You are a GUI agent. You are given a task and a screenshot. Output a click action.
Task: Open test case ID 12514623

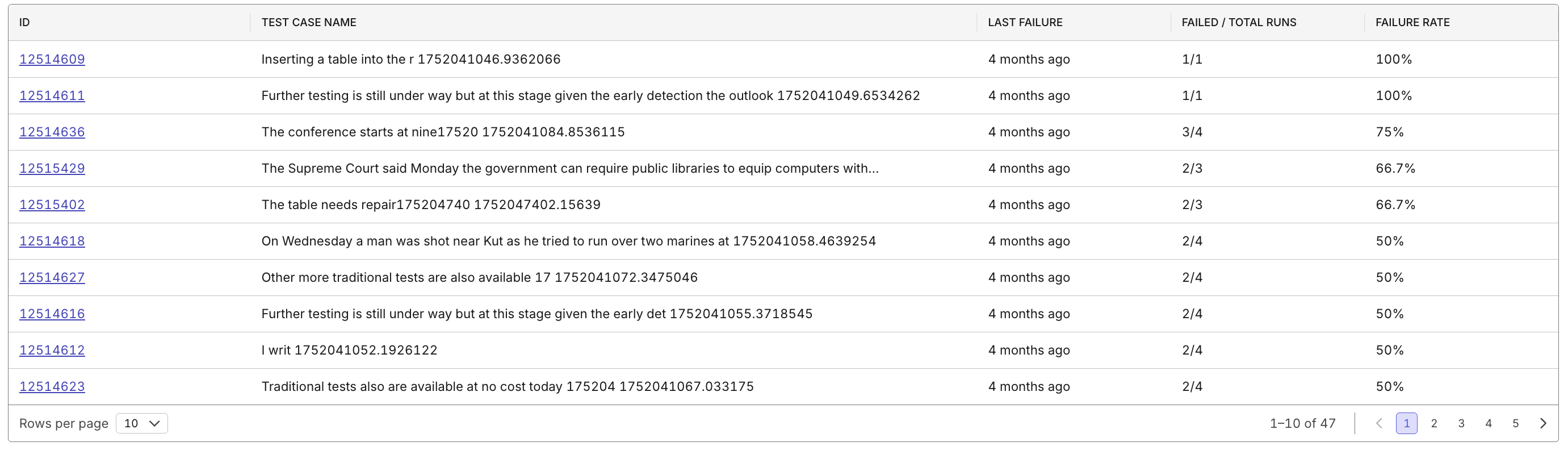click(52, 387)
